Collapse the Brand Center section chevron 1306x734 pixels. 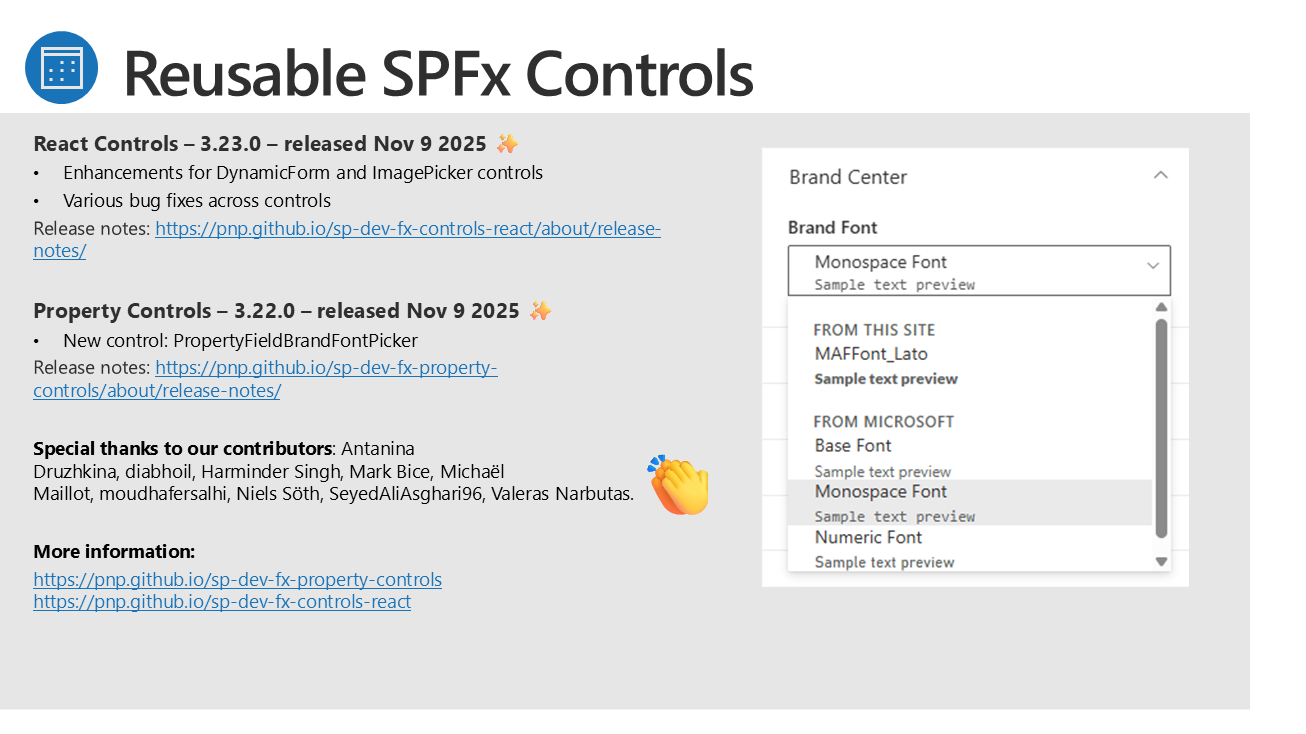(1160, 176)
